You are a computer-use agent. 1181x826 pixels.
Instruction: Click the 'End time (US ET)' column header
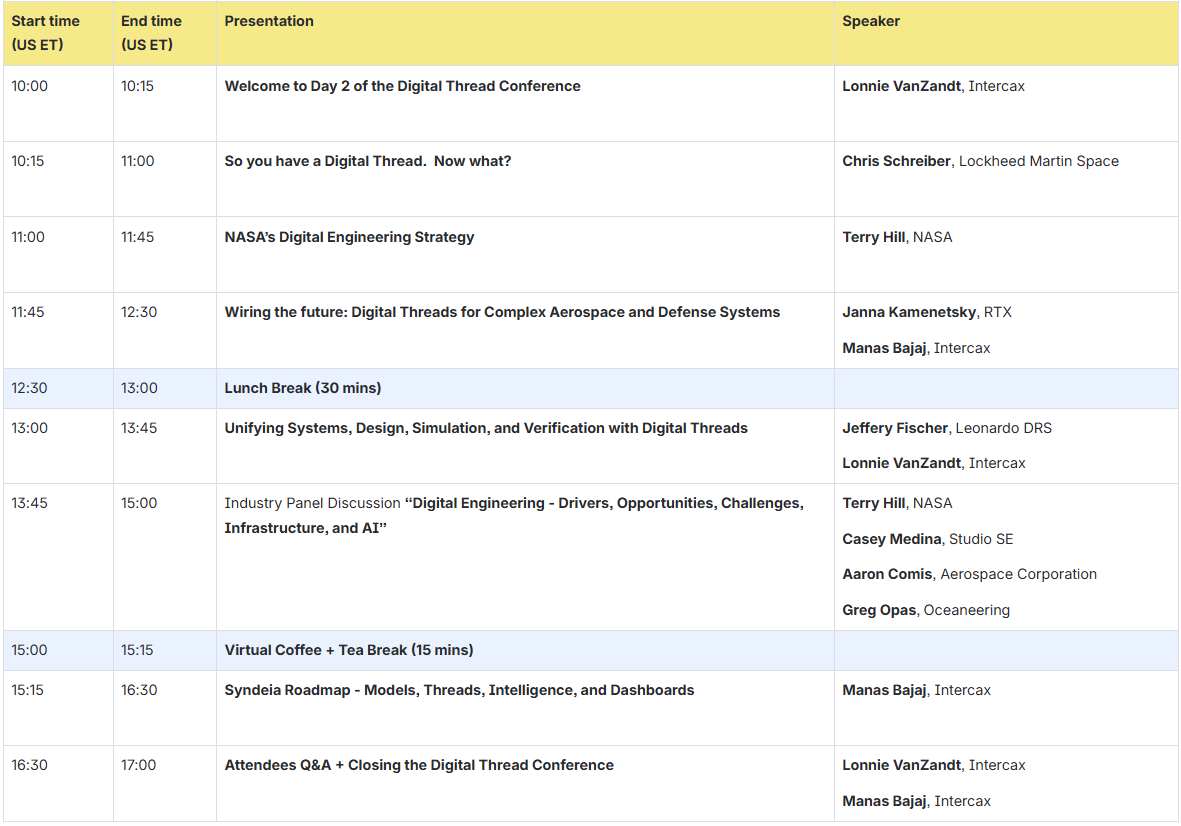(x=164, y=33)
